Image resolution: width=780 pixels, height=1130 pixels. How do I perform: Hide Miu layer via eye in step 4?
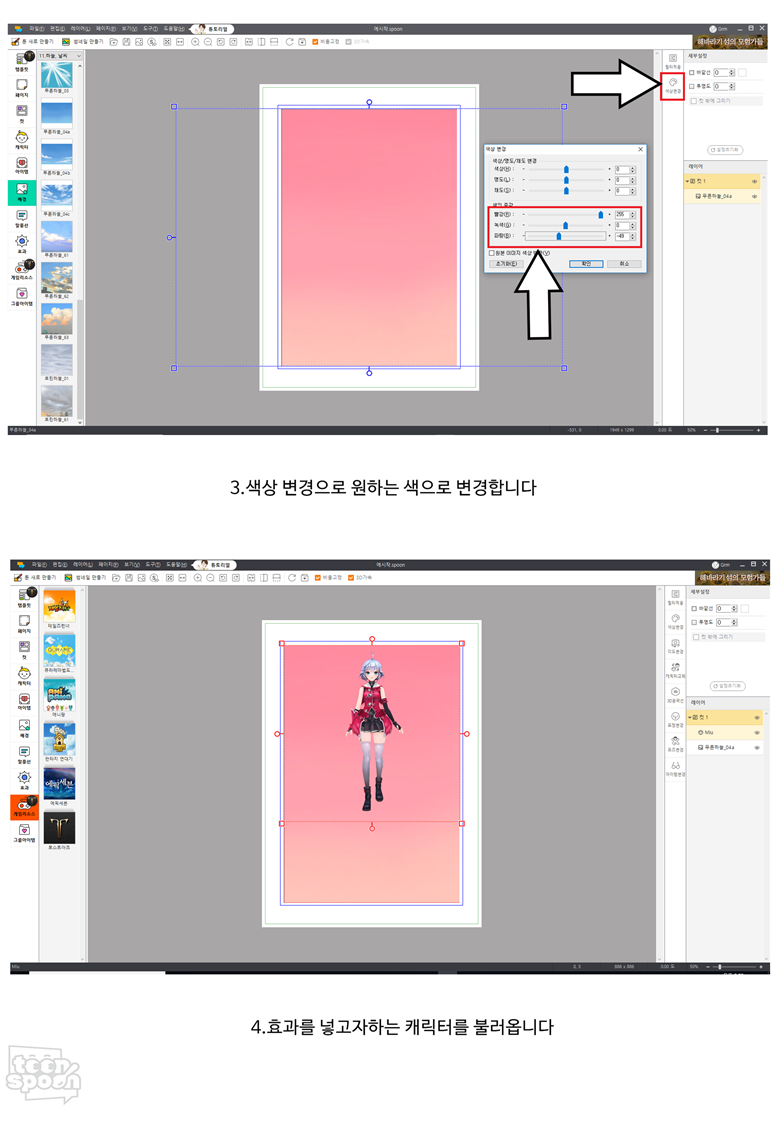point(757,732)
